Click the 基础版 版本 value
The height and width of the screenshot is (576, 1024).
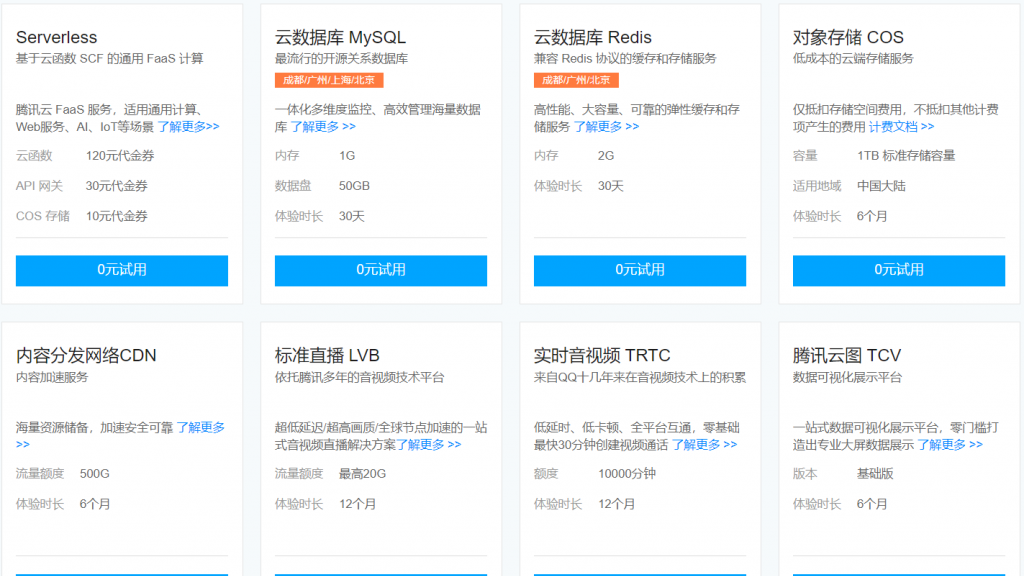click(x=875, y=474)
